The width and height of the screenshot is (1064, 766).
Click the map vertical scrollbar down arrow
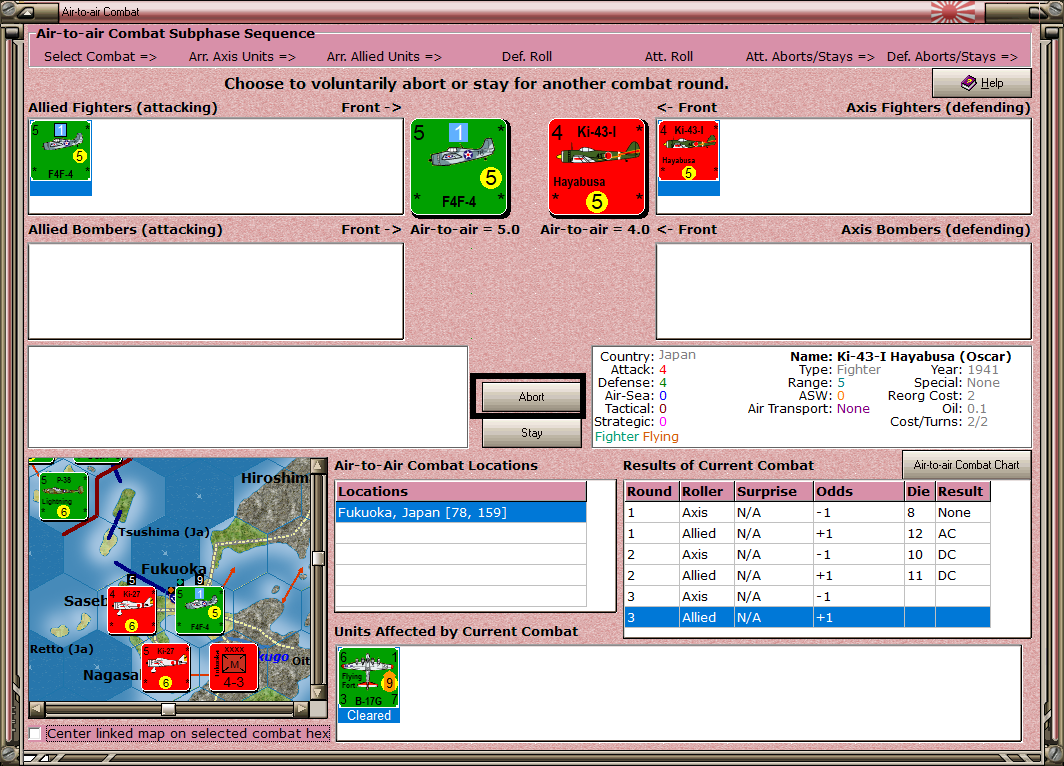[x=318, y=693]
